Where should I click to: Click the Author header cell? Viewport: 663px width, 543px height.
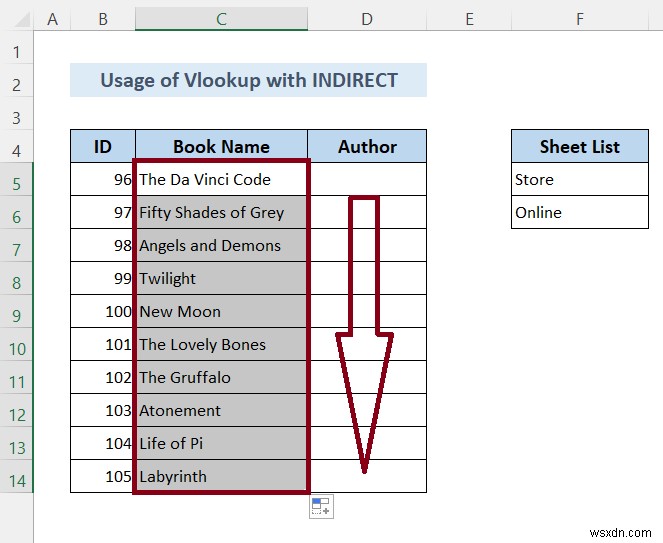coord(367,146)
